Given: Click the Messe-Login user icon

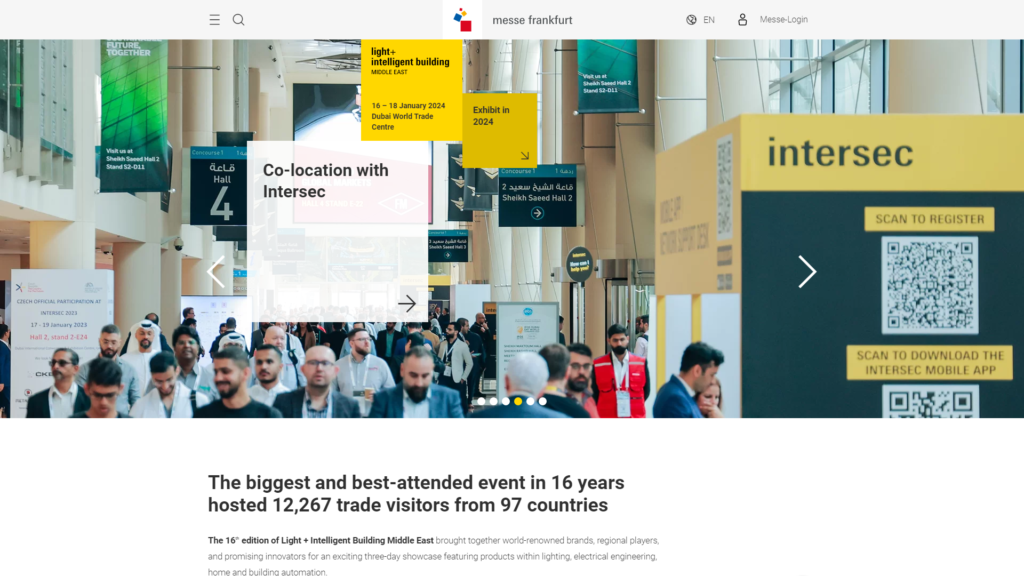Looking at the screenshot, I should click(743, 20).
